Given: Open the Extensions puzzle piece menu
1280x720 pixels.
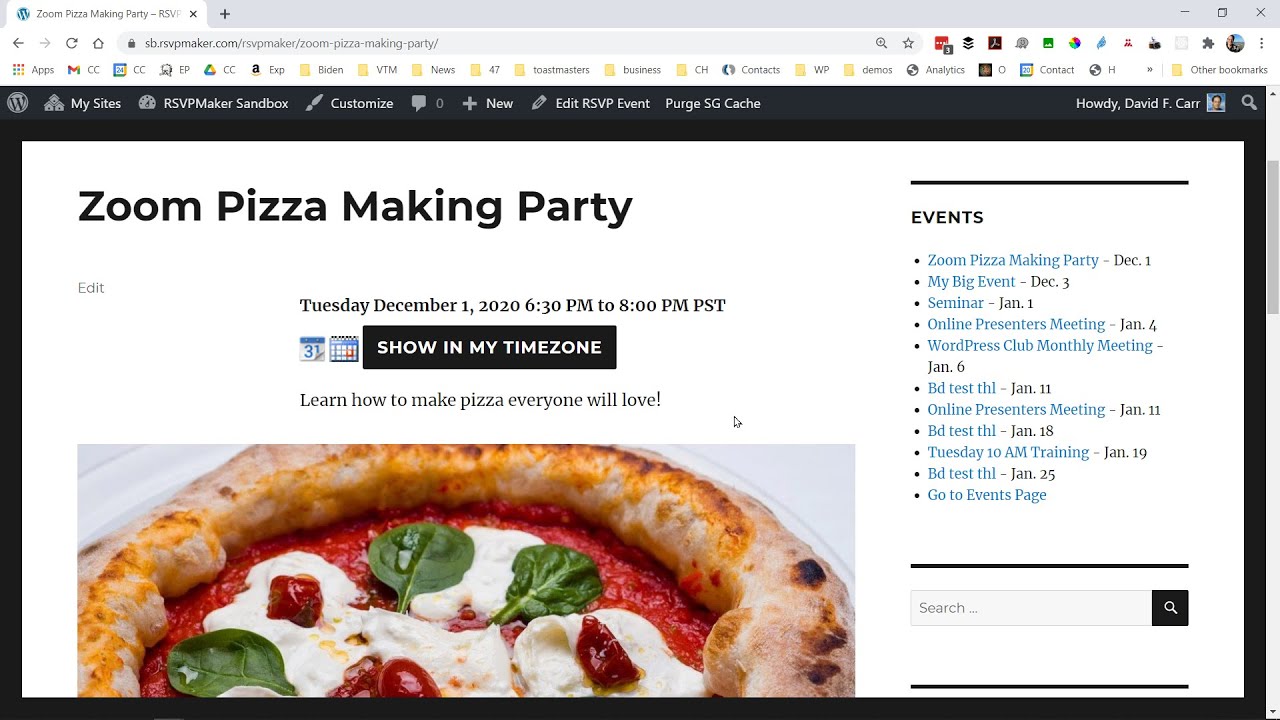Looking at the screenshot, I should click(x=1208, y=43).
